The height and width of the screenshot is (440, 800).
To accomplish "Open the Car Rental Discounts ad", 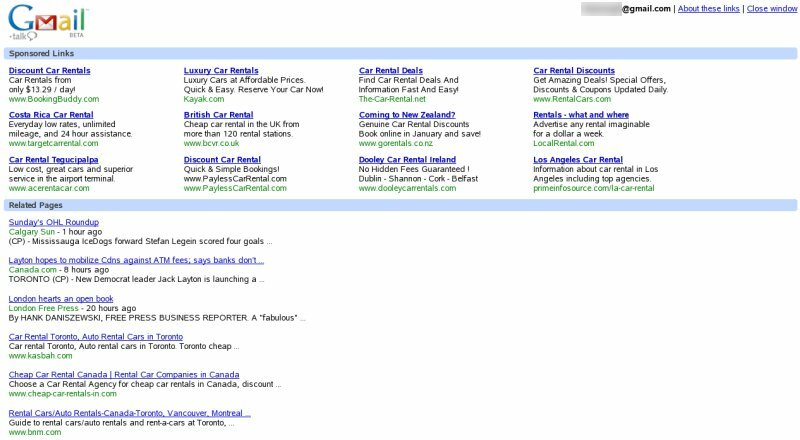I will click(x=574, y=70).
